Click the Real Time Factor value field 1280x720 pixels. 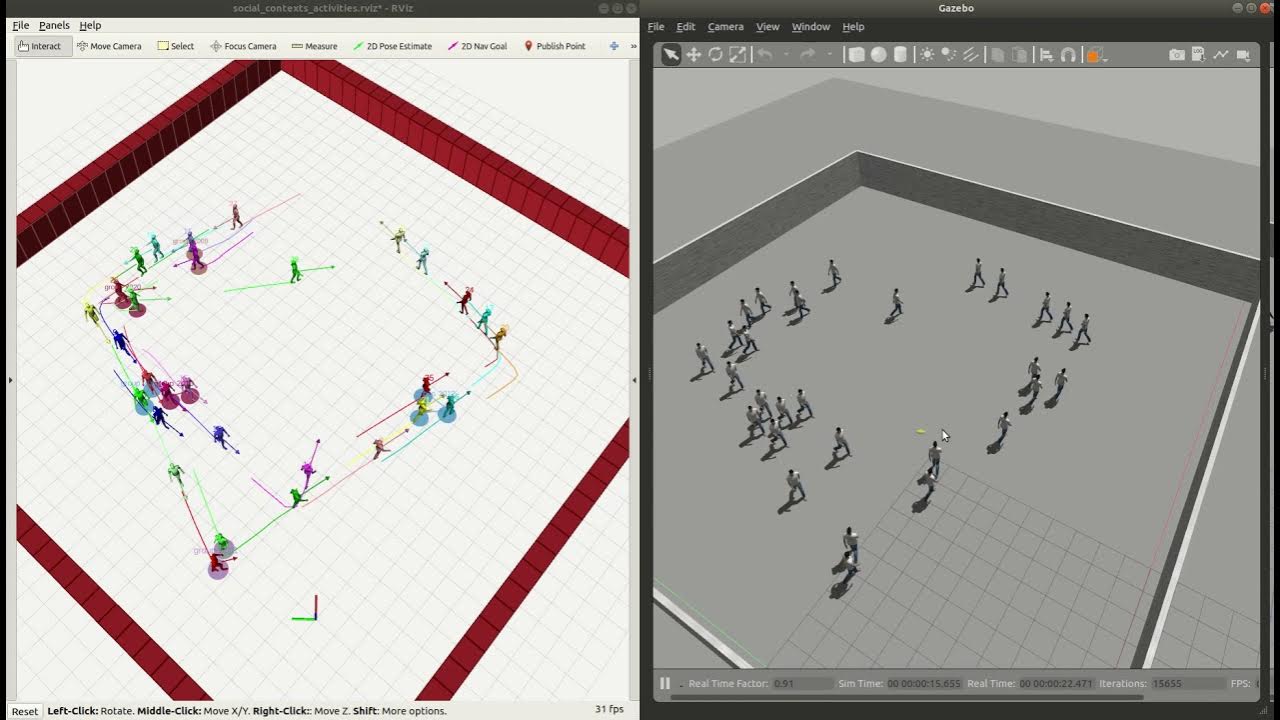click(802, 683)
